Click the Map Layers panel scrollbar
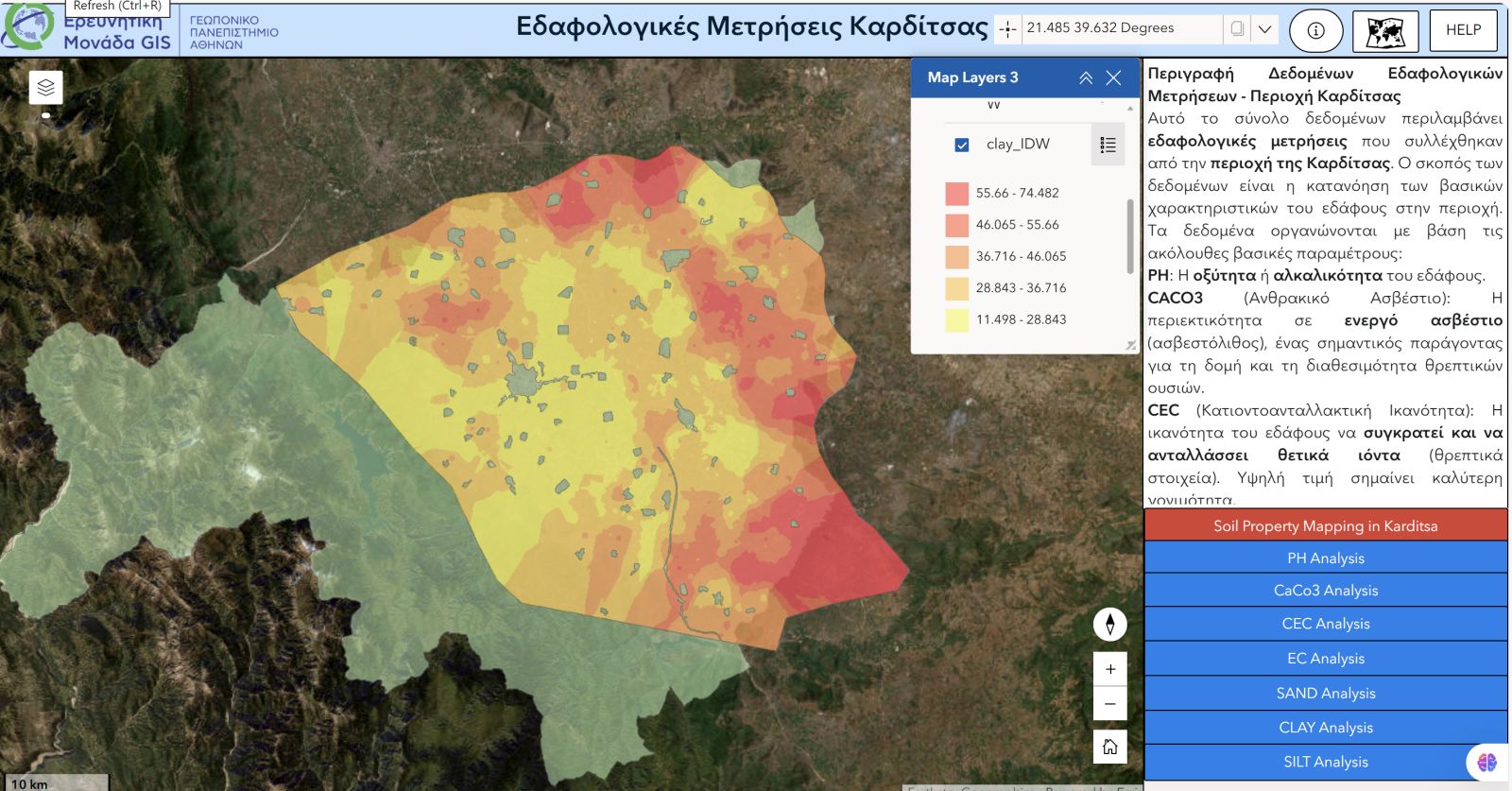The height and width of the screenshot is (791, 1512). click(1130, 236)
